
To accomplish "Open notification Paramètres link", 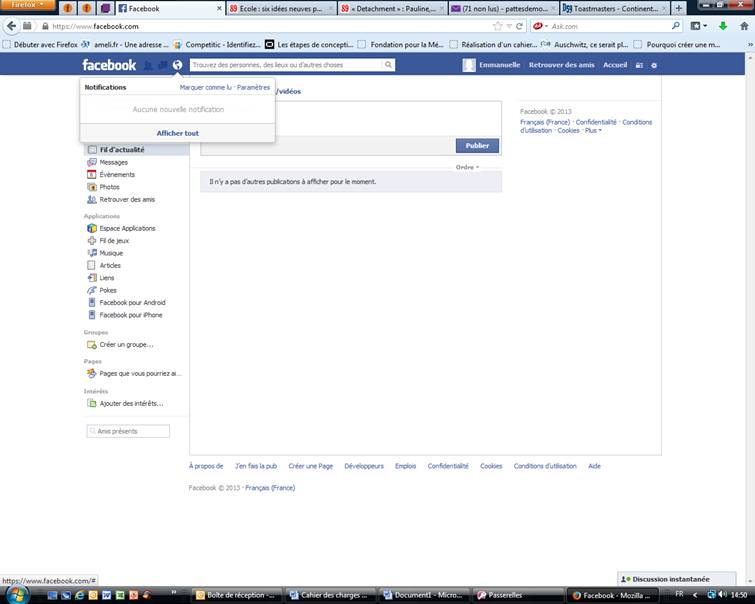I will pyautogui.click(x=253, y=87).
